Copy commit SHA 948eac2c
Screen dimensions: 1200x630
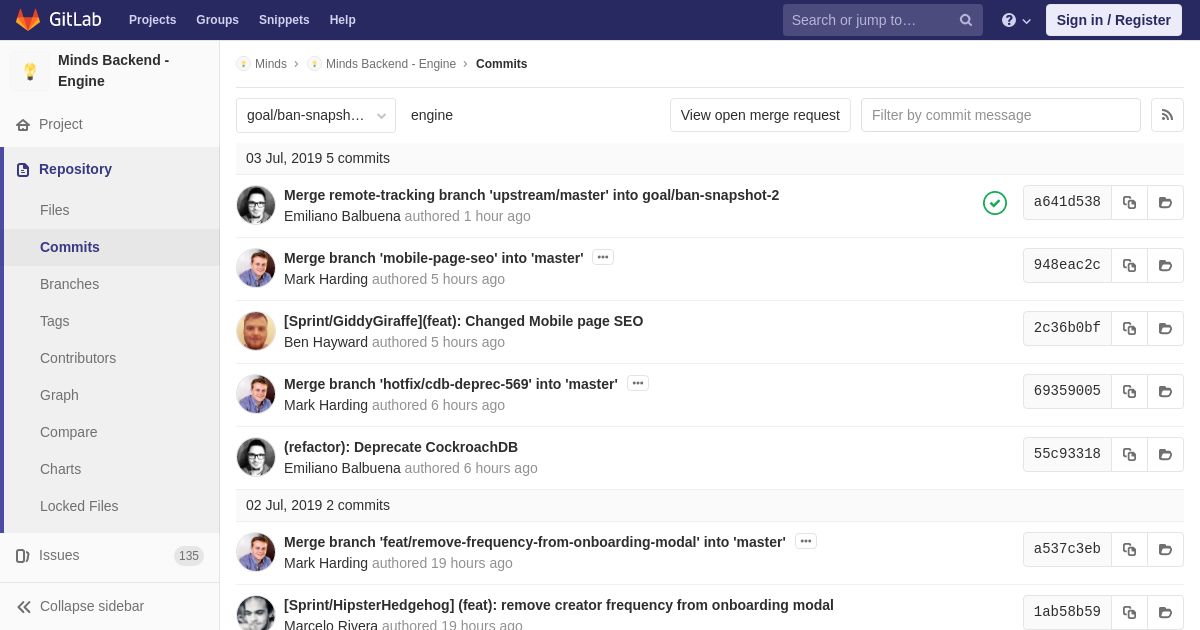coord(1129,265)
